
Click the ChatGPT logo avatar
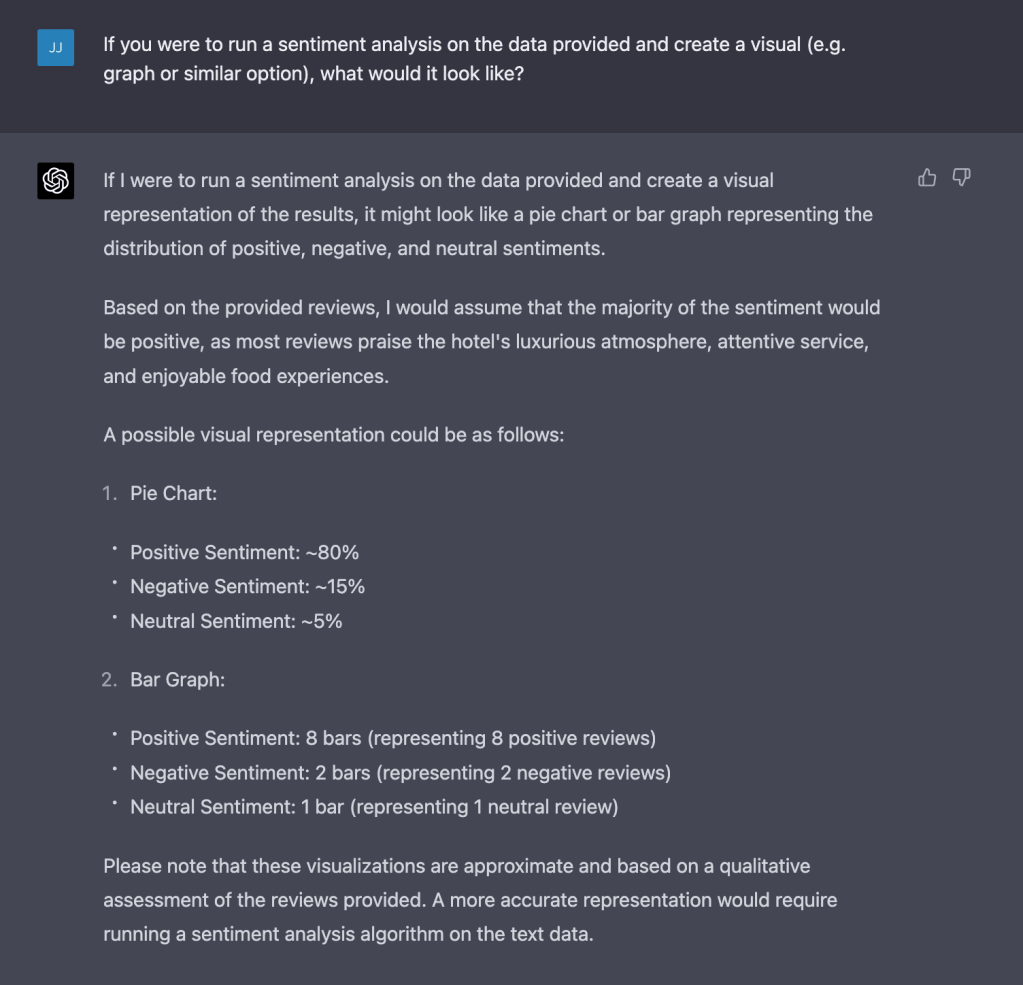56,181
